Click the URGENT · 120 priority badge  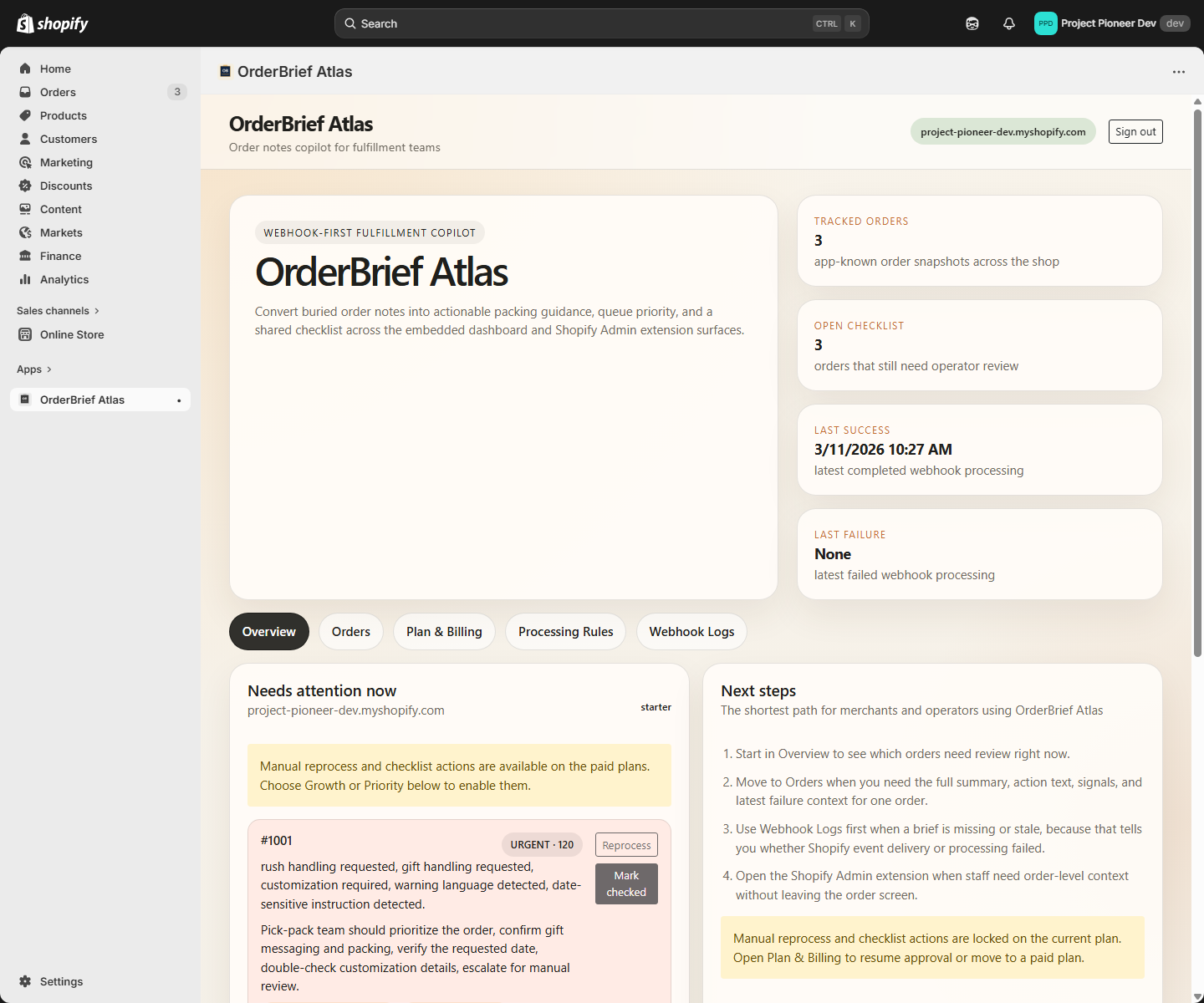click(543, 845)
